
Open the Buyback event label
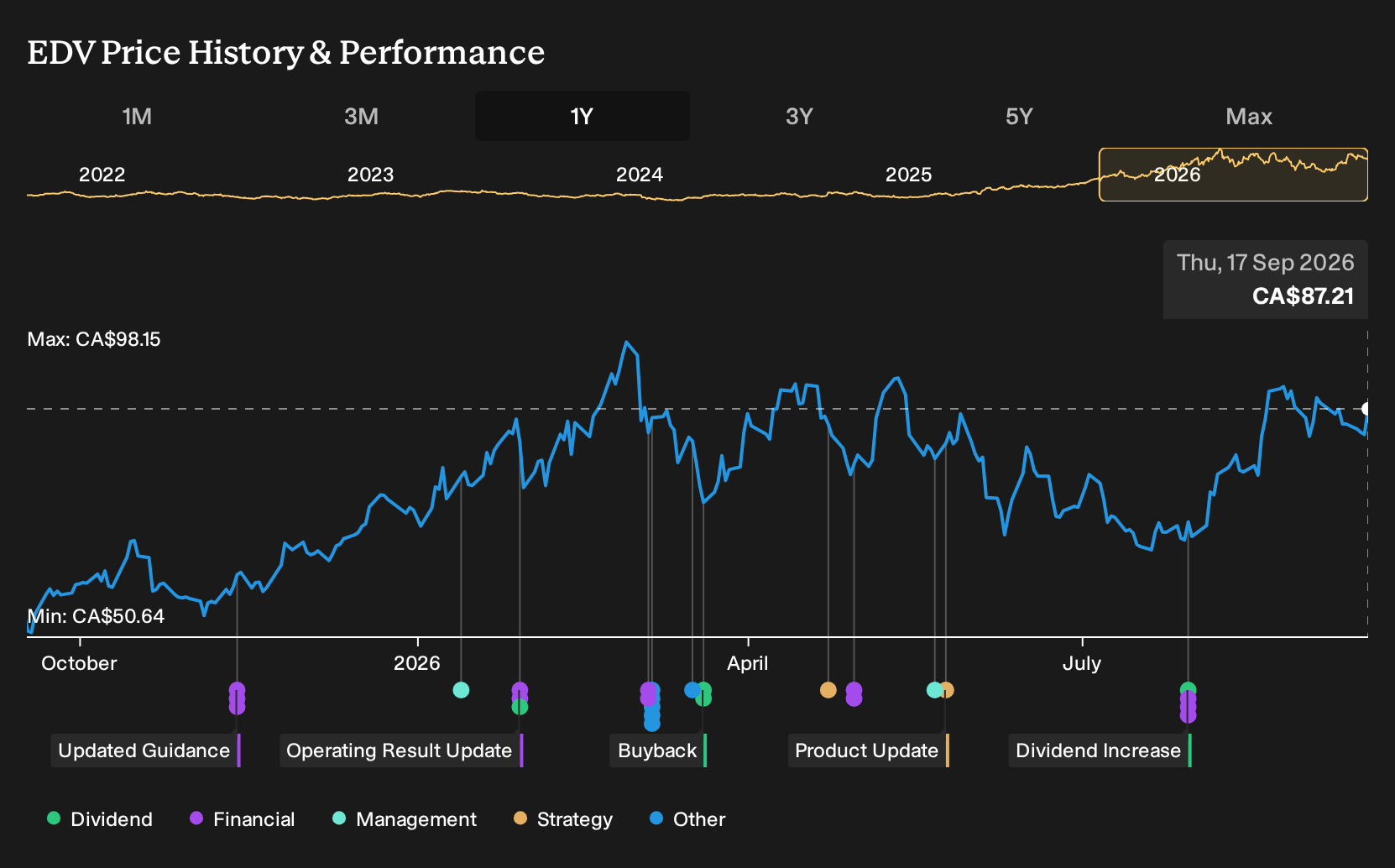click(x=658, y=750)
